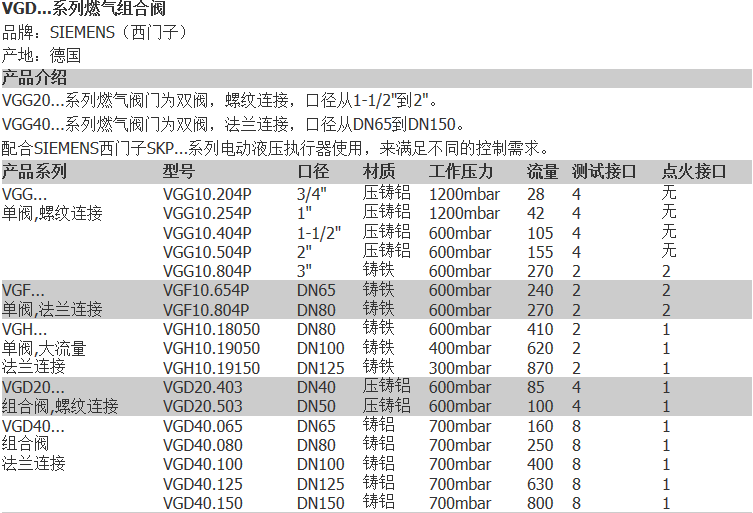This screenshot has height=513, width=753.
Task: Click the sentence about SKP... electro-hydraulic actuators
Action: [x=276, y=148]
